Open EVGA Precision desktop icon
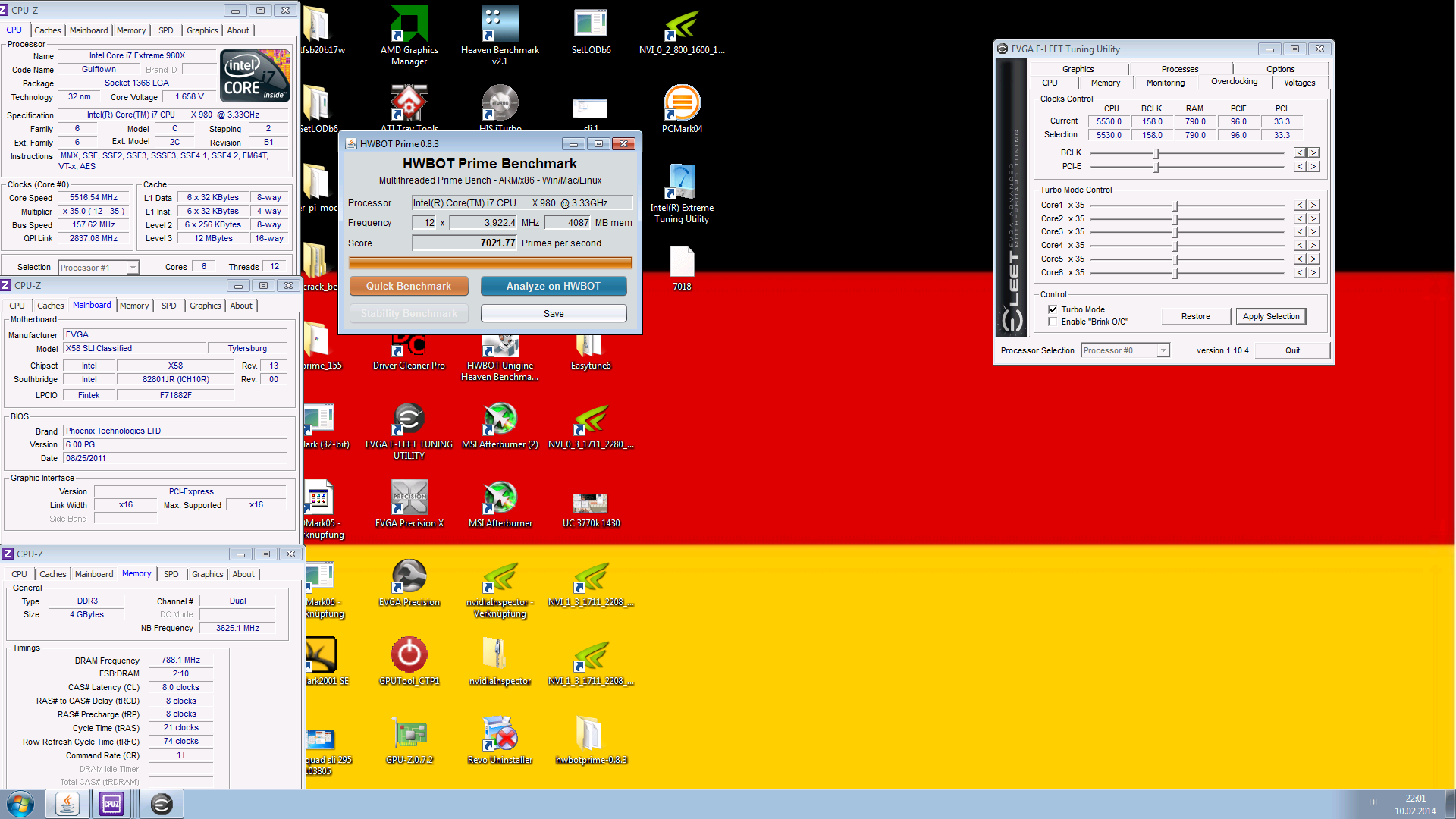The image size is (1456, 819). [x=409, y=583]
